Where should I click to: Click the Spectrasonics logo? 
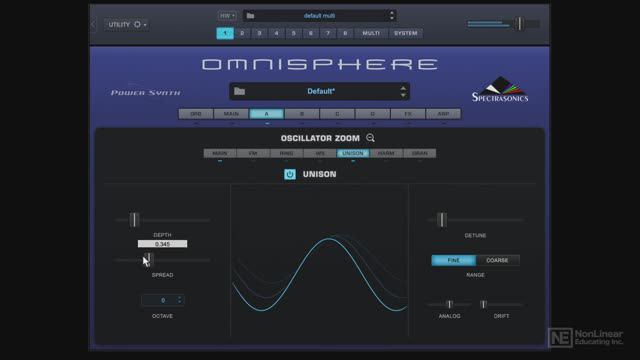click(500, 89)
